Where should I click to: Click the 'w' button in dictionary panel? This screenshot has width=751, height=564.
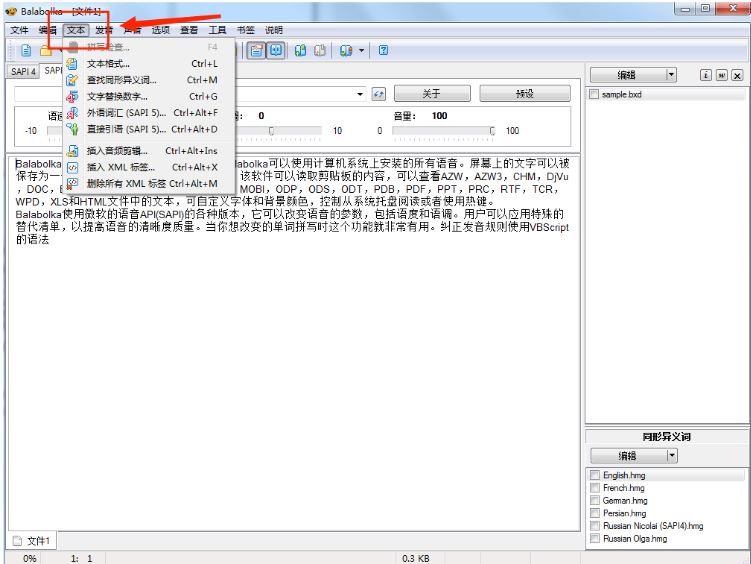click(722, 75)
